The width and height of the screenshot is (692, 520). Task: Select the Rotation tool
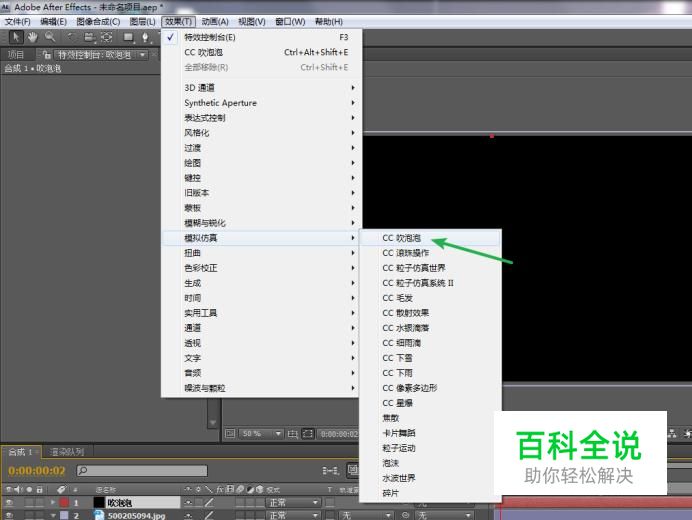click(71, 38)
